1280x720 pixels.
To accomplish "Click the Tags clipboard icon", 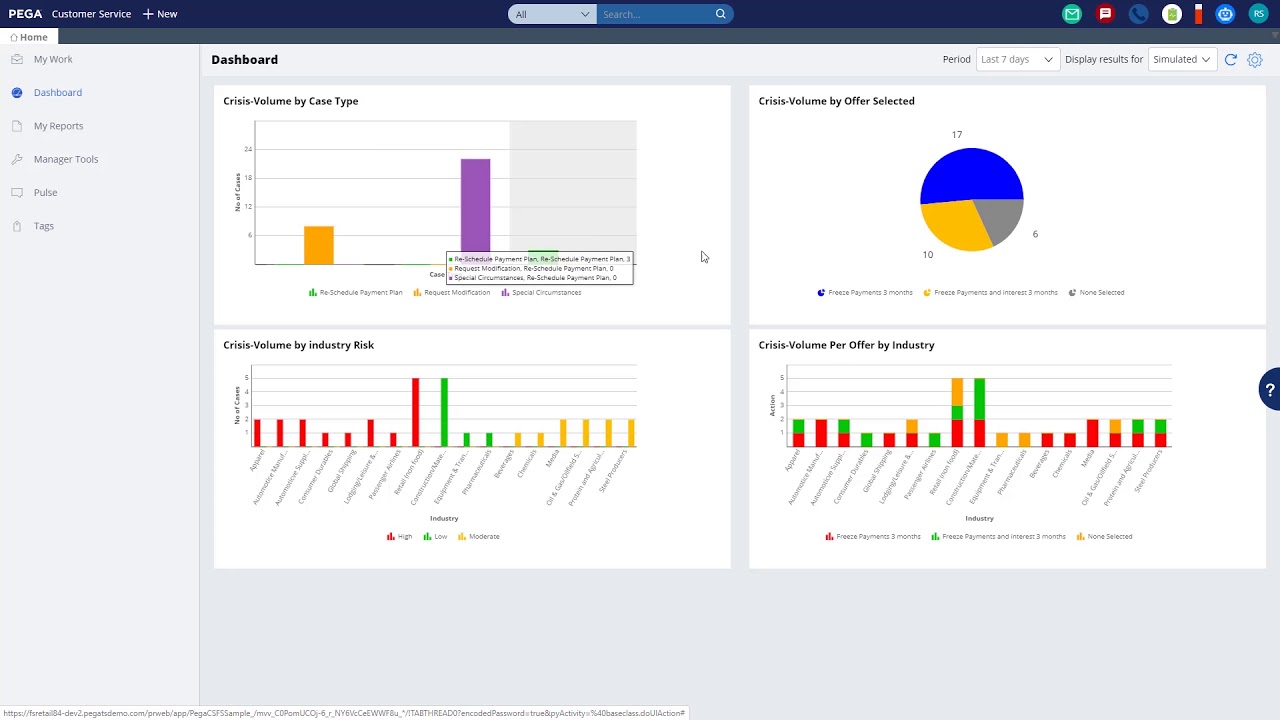I will [x=17, y=226].
